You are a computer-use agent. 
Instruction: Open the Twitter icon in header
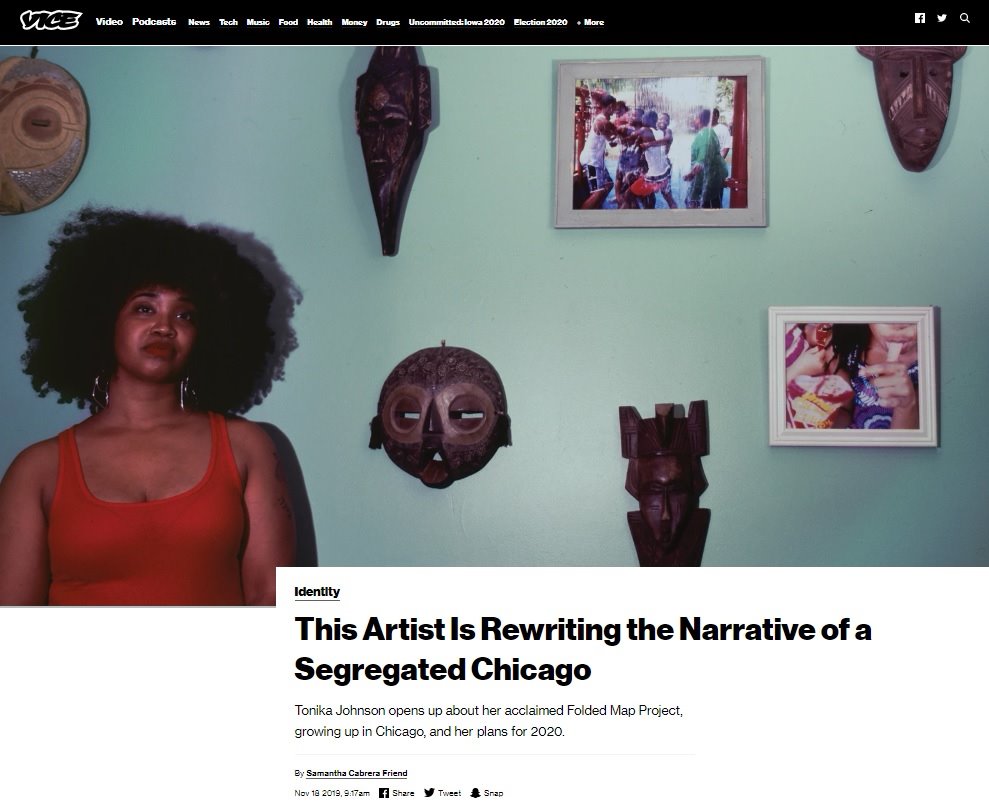[942, 18]
